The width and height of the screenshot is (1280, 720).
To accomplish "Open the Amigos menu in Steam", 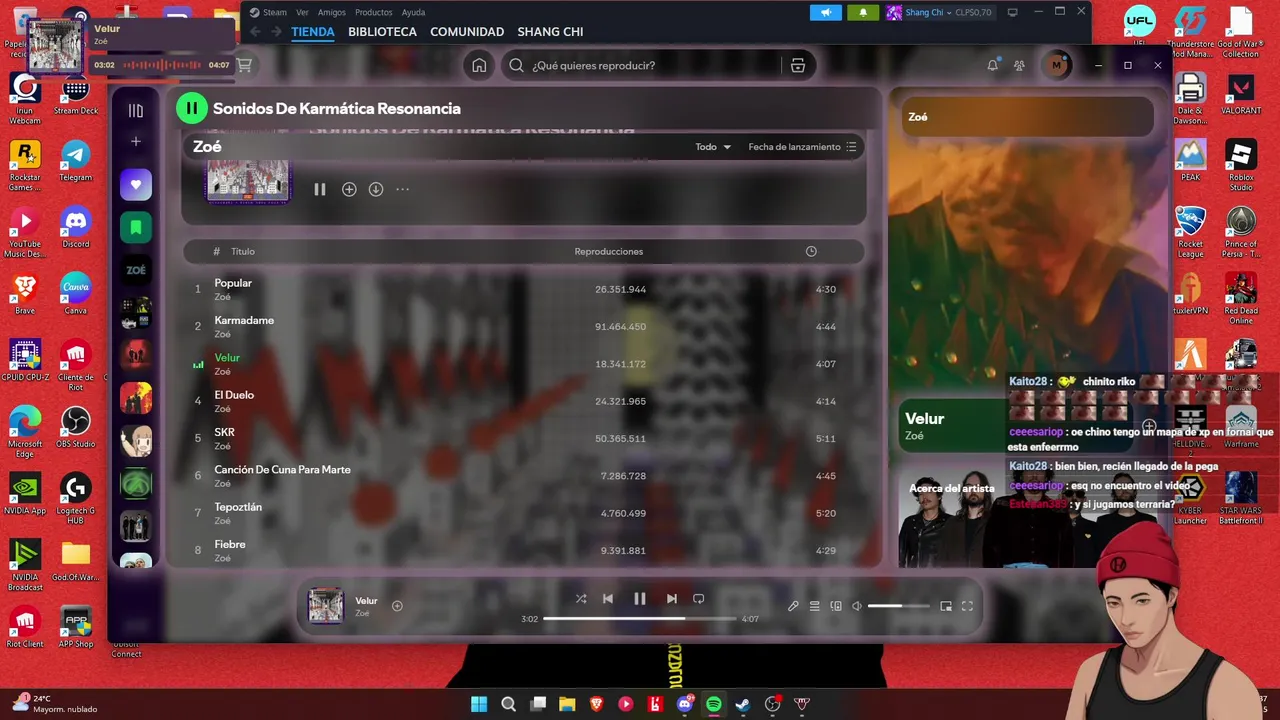I will 332,12.
